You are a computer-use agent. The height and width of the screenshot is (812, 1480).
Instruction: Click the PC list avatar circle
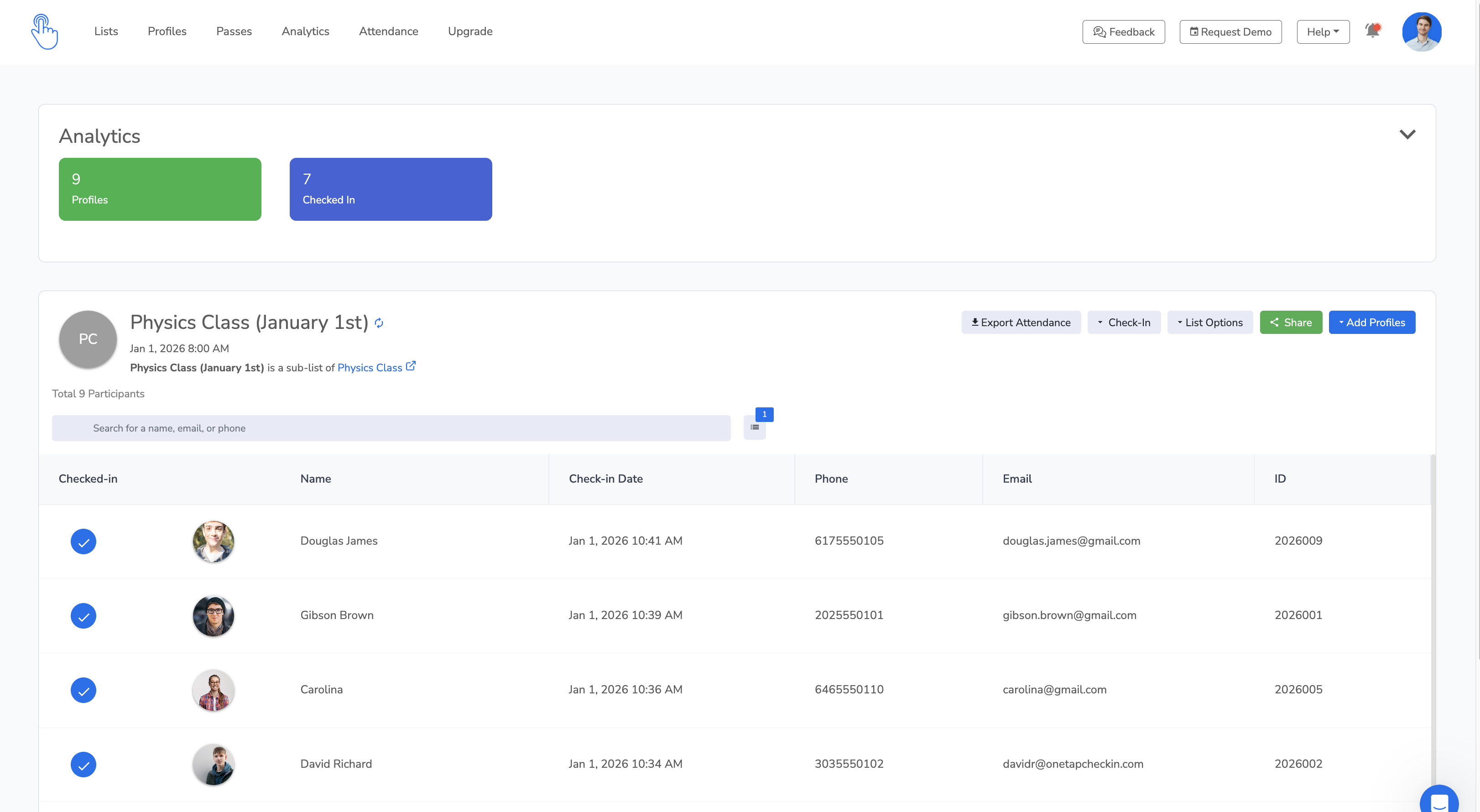(x=88, y=339)
